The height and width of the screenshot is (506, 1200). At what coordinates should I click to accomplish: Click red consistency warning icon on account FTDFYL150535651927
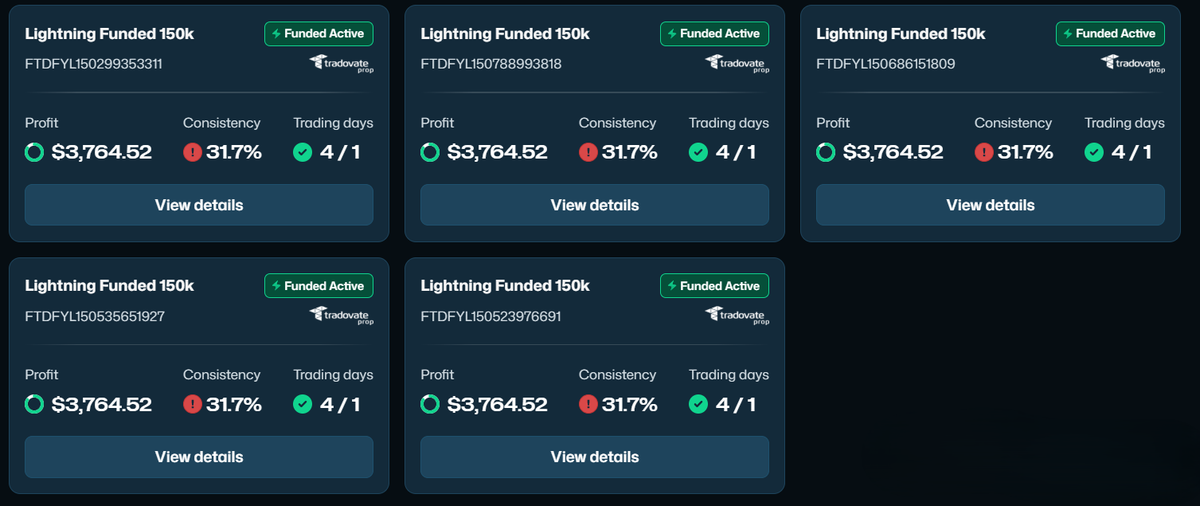[193, 404]
